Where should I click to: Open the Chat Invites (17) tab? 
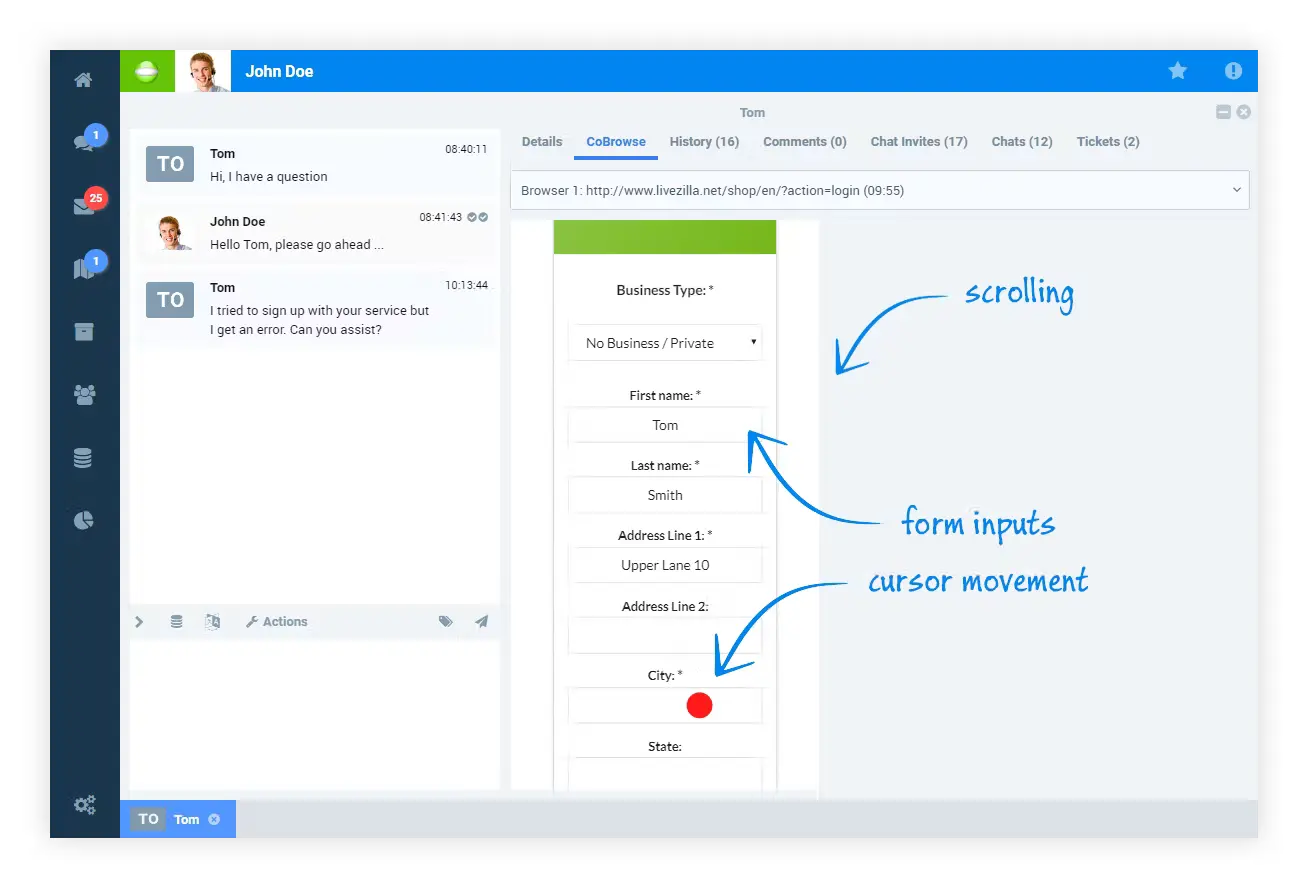[919, 142]
